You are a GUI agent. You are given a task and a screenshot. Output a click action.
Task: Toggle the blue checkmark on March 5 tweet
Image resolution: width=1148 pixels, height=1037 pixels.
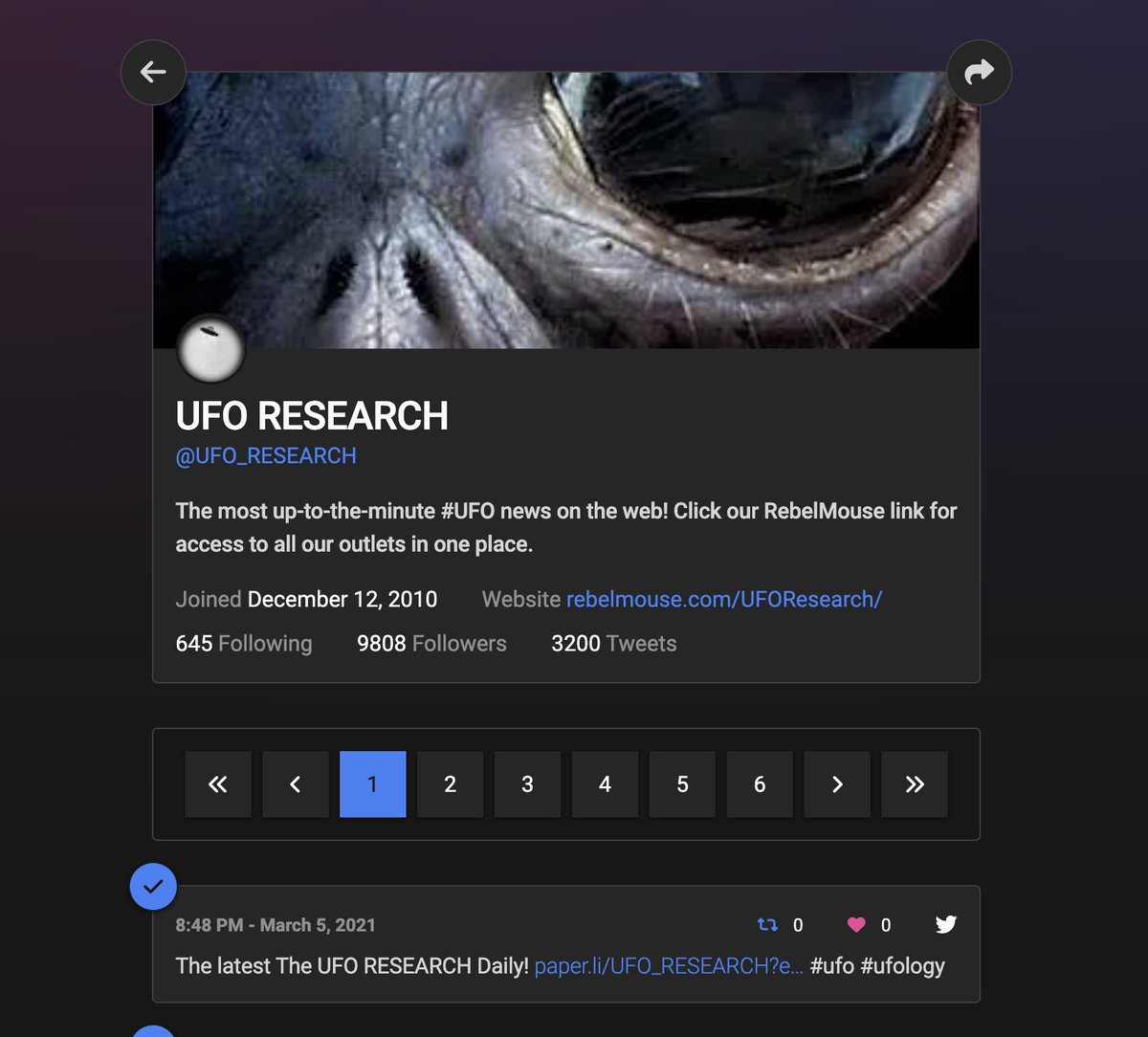coord(153,887)
